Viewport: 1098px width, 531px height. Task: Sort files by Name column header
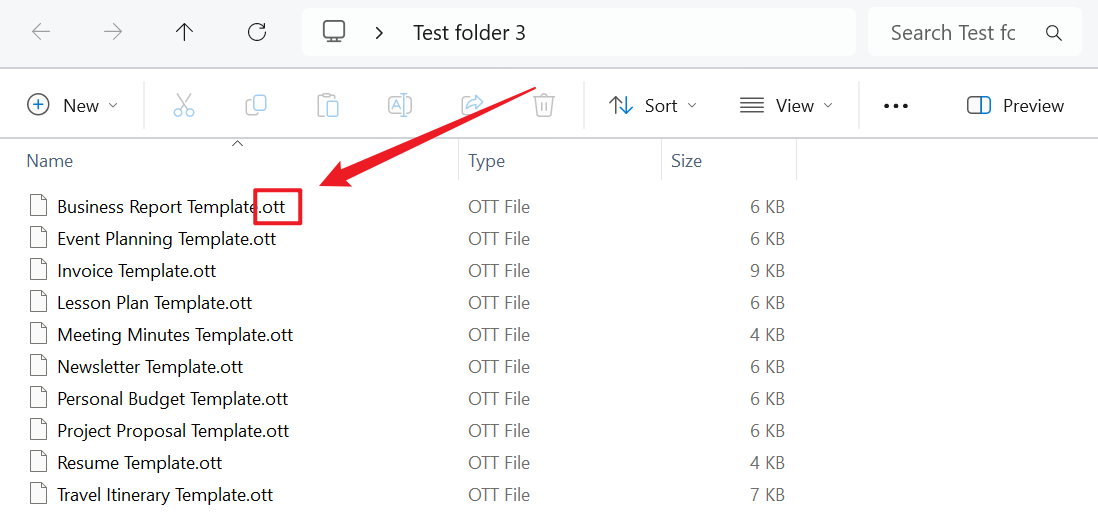(x=50, y=161)
